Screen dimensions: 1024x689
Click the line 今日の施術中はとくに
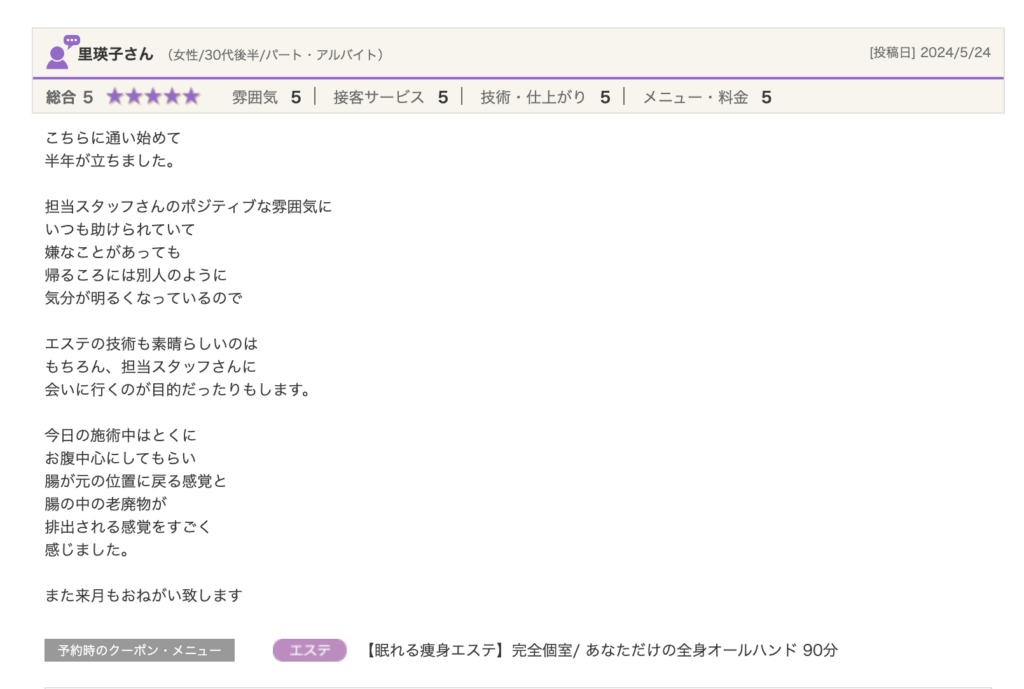pyautogui.click(x=121, y=435)
